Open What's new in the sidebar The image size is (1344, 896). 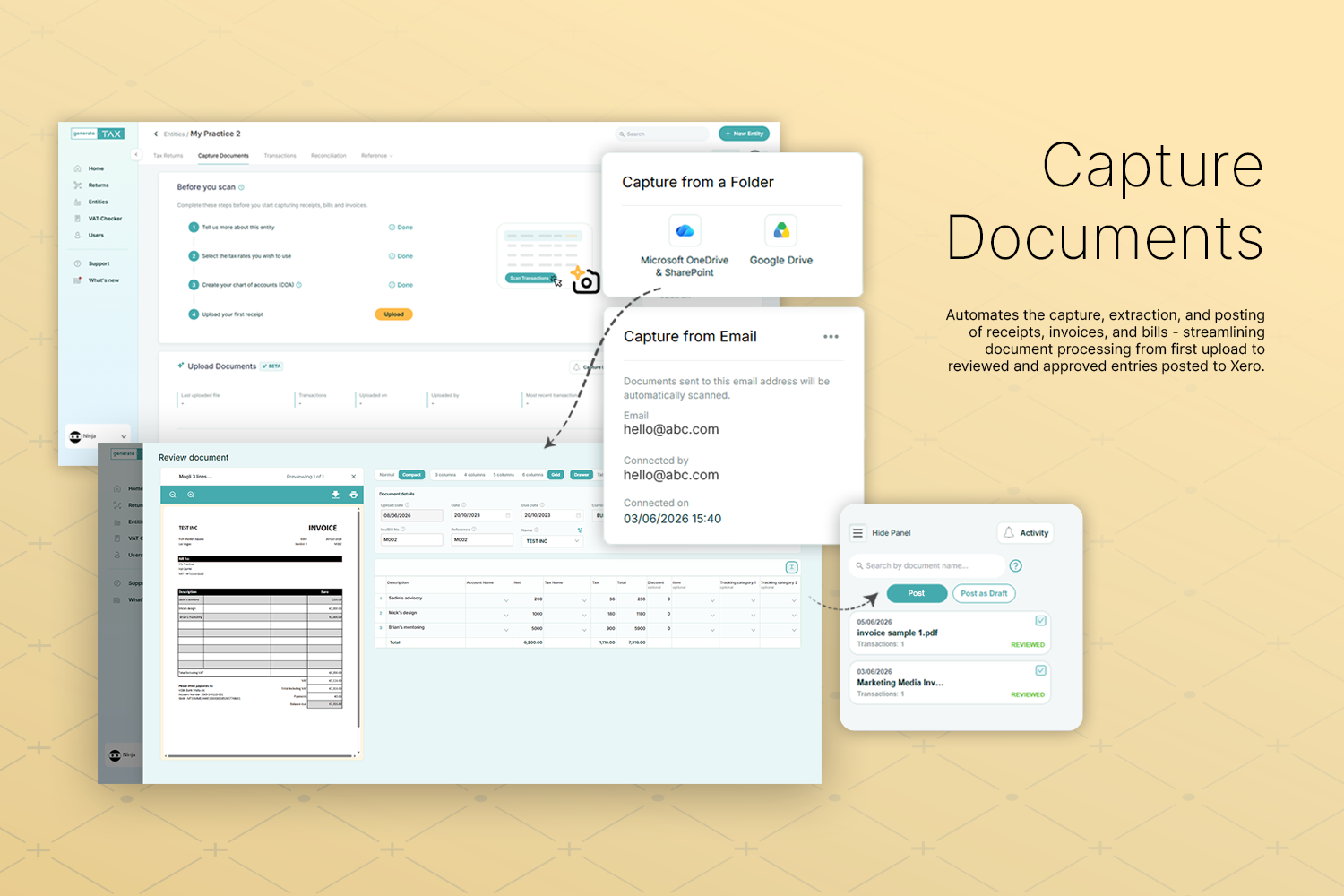(97, 280)
